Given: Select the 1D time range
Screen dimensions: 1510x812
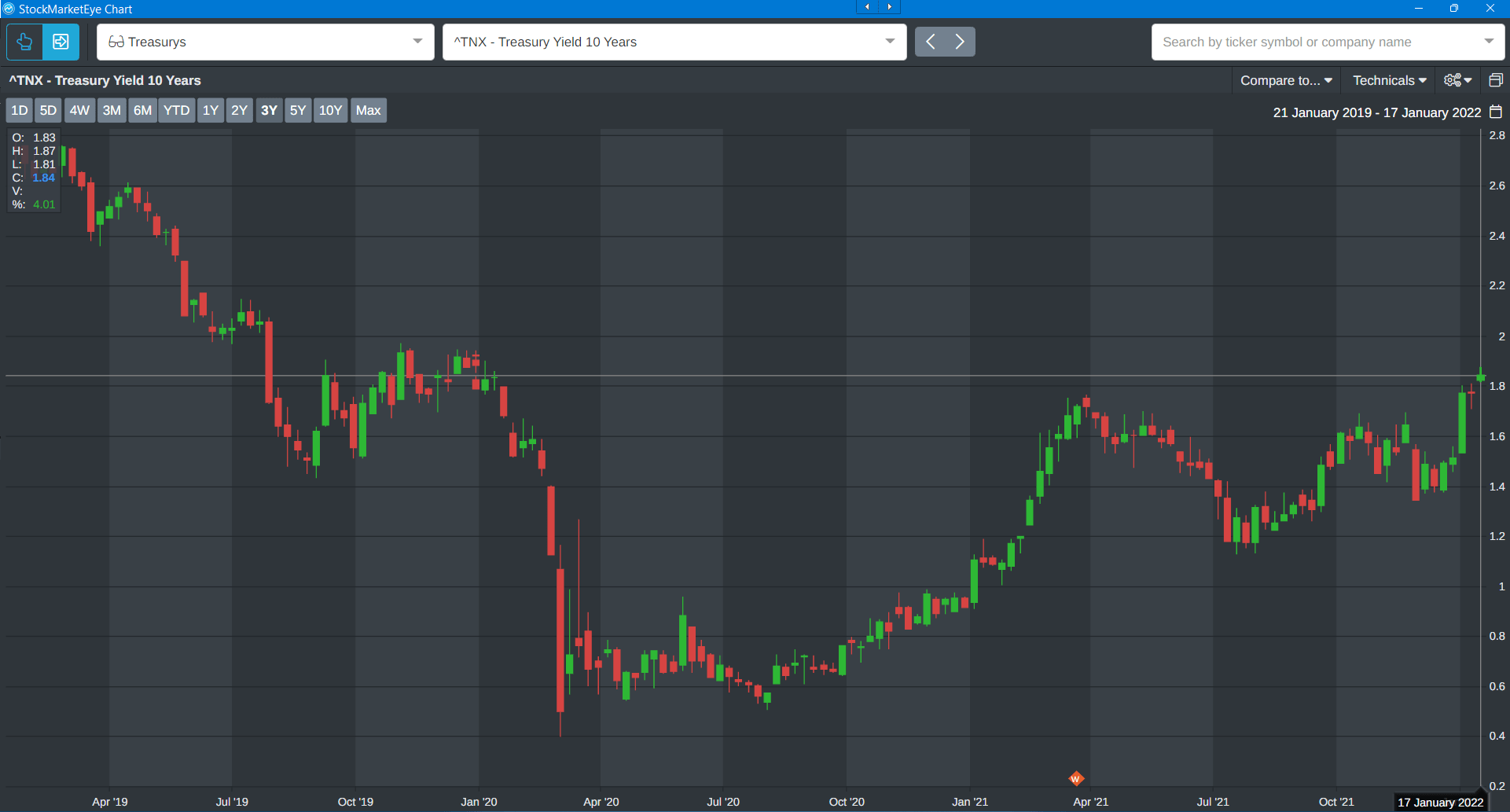Looking at the screenshot, I should click(20, 110).
